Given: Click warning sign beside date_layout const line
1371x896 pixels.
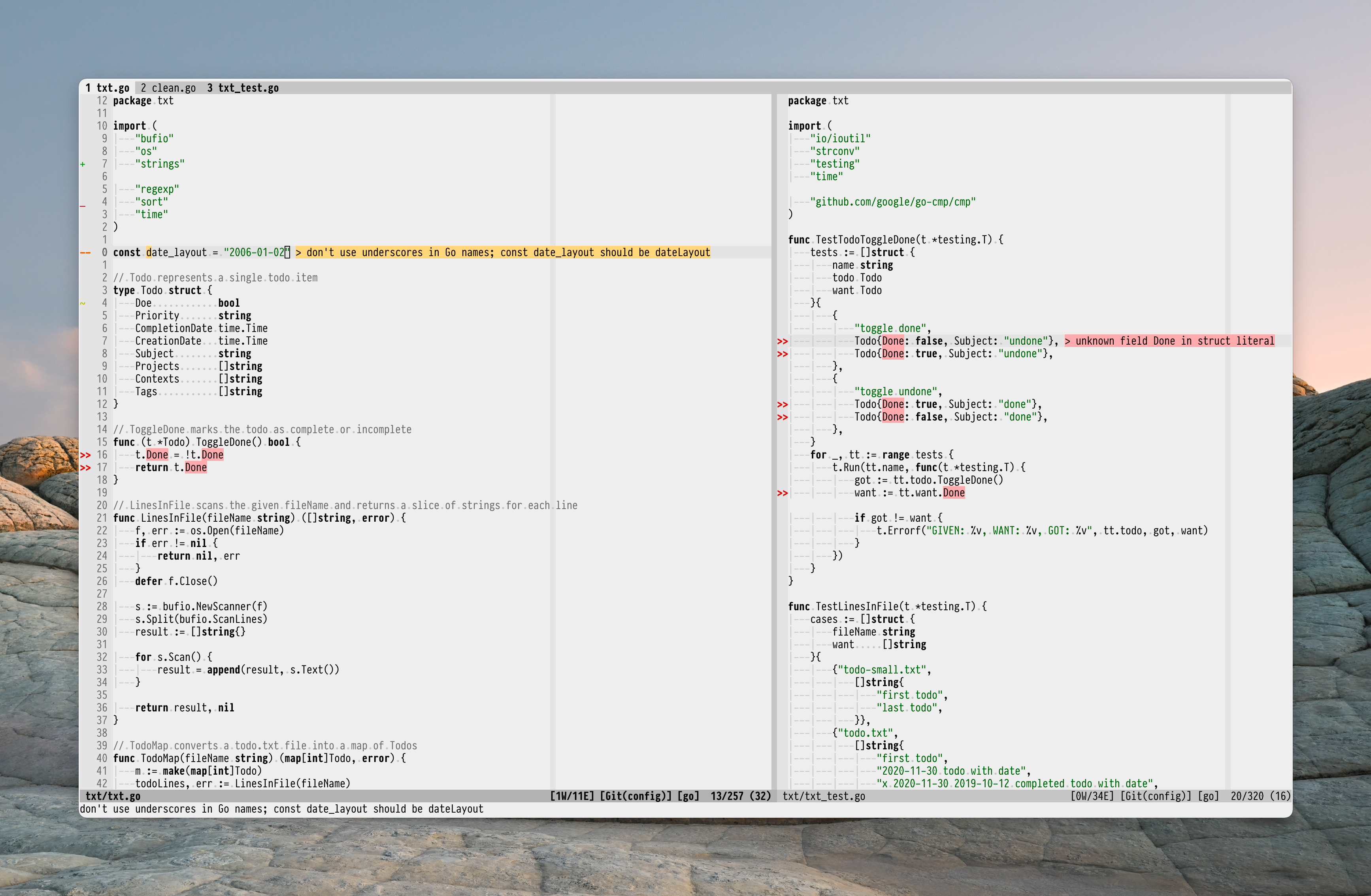Looking at the screenshot, I should 85,253.
